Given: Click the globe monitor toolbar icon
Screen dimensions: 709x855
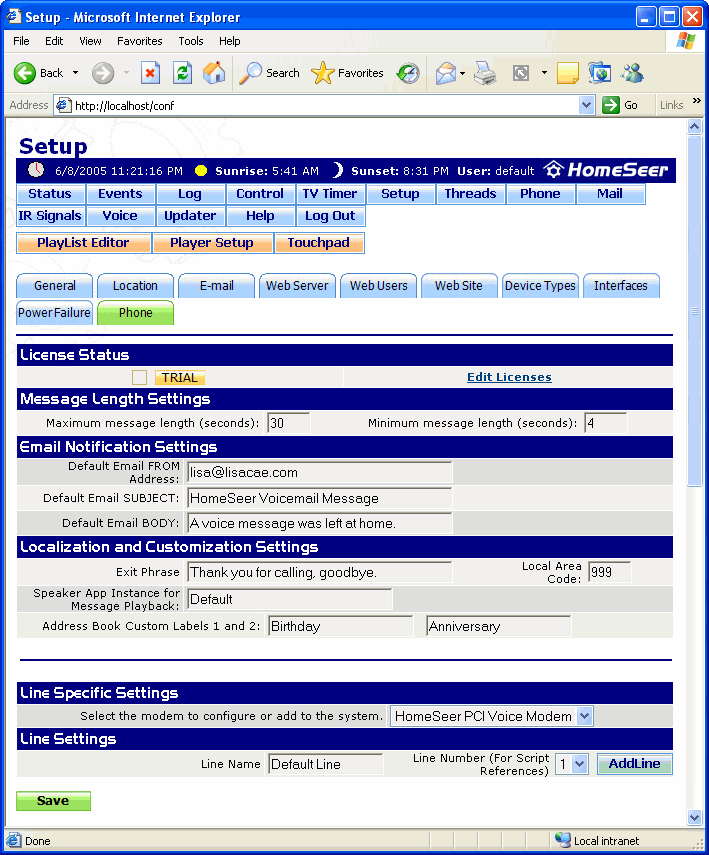Looking at the screenshot, I should 600,73.
